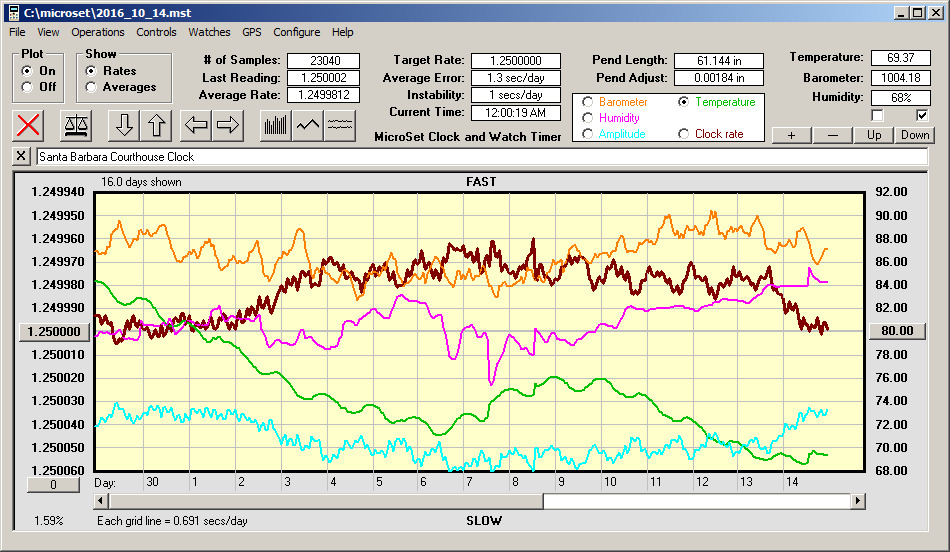Tick the unchecked checkbox below Humidity
The image size is (950, 552).
(878, 115)
